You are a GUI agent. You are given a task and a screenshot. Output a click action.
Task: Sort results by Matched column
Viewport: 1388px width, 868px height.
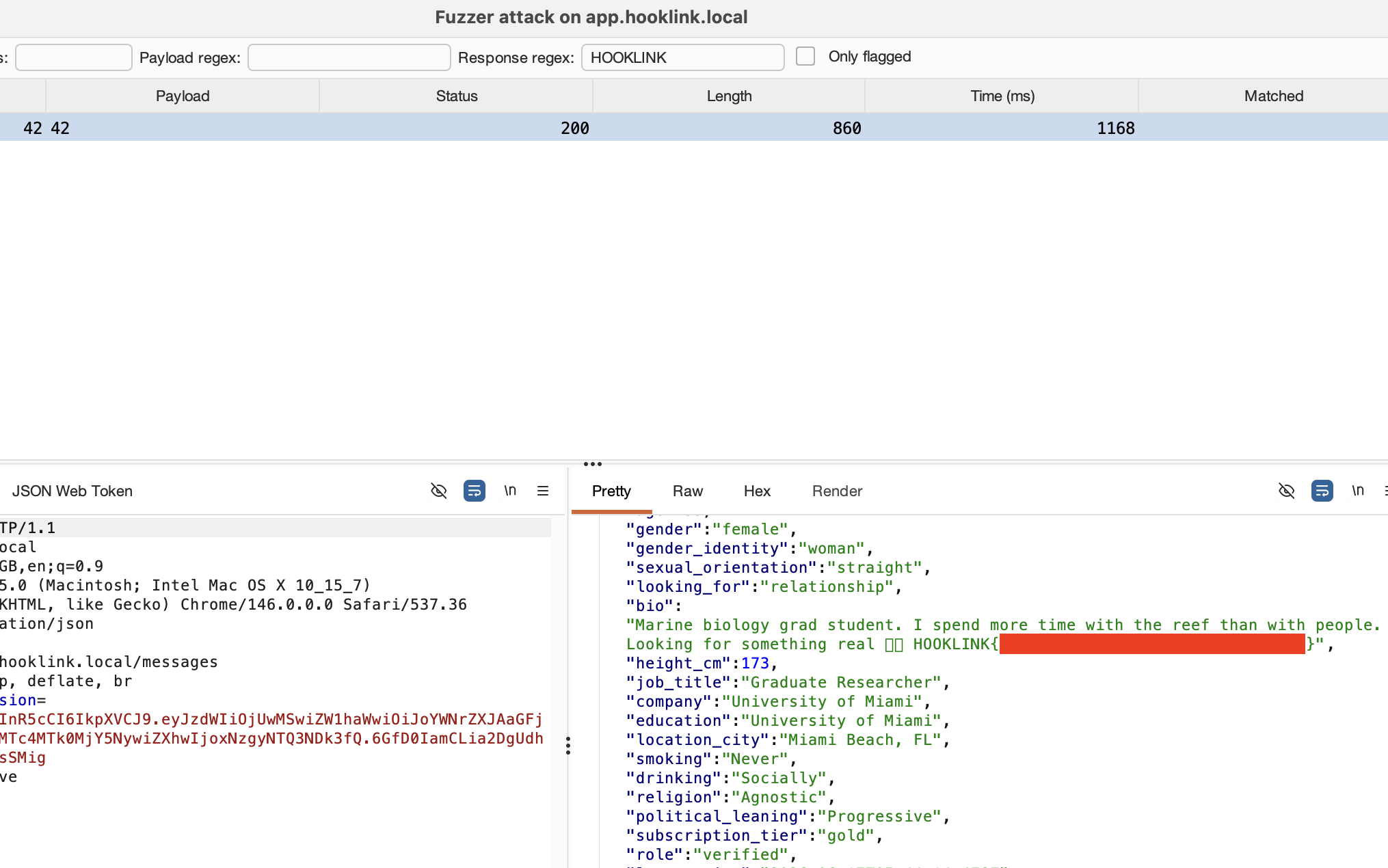coord(1273,96)
